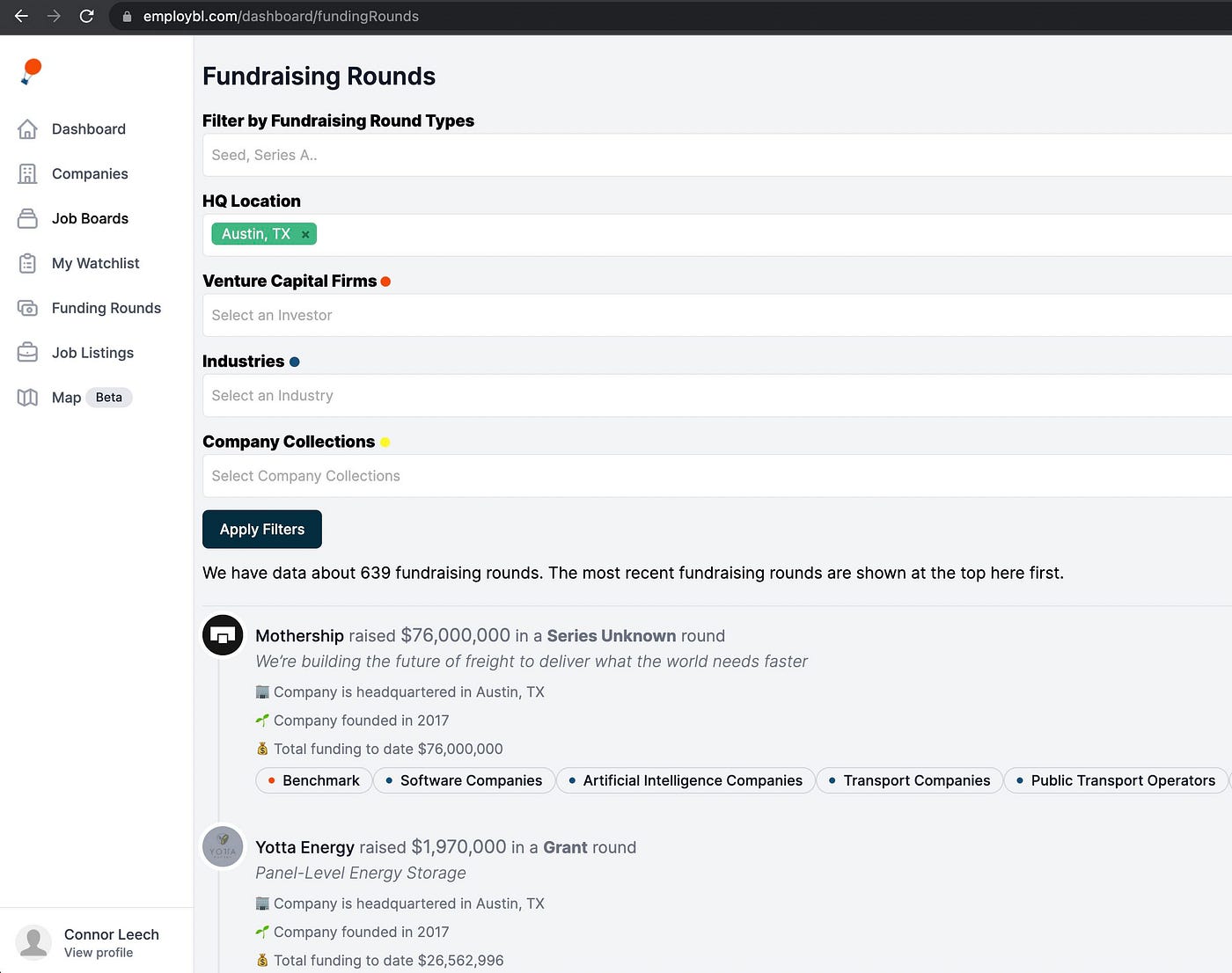This screenshot has height=973, width=1232.
Task: Open the View profile link
Action: (99, 953)
